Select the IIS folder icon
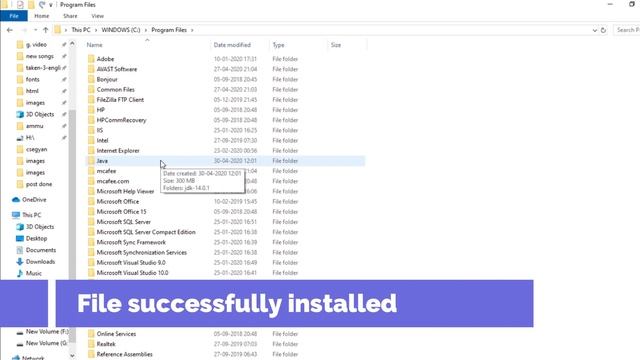640x360 pixels. (x=91, y=130)
